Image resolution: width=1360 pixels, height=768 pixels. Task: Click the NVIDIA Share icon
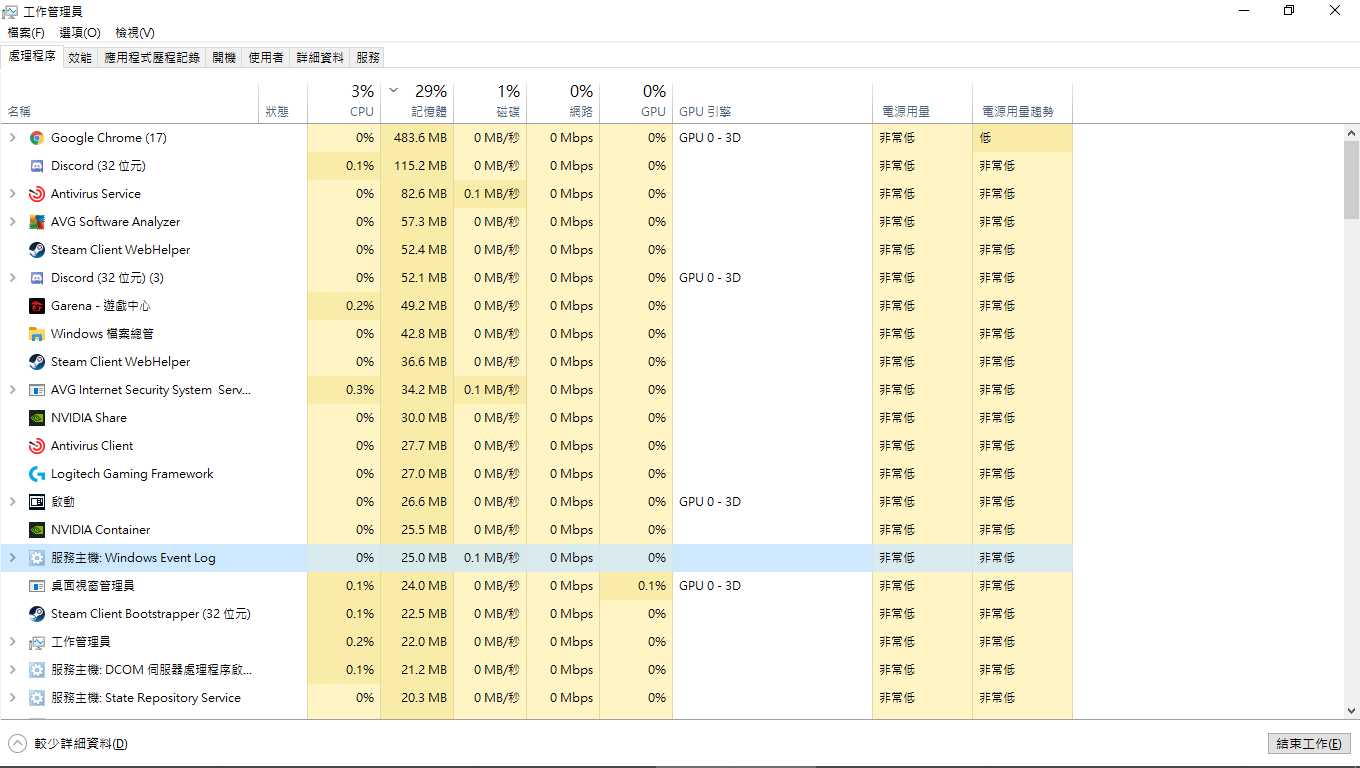coord(37,418)
